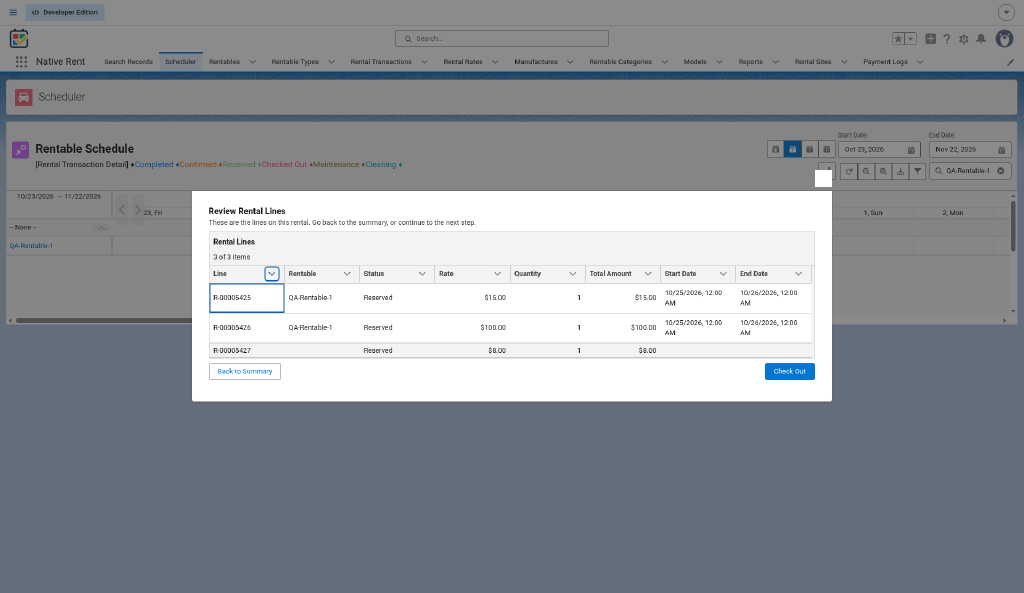This screenshot has height=593, width=1024.
Task: Click the zoom in magnifier icon
Action: click(x=883, y=171)
